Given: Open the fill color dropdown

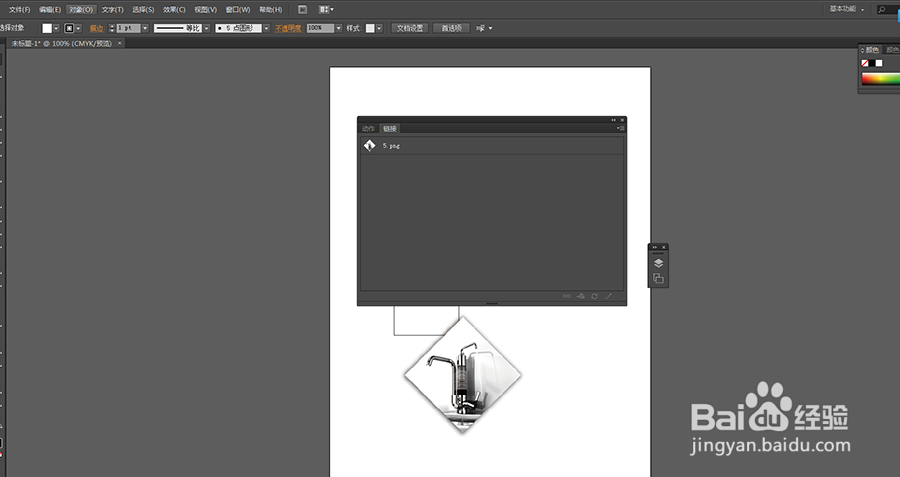Looking at the screenshot, I should point(55,28).
